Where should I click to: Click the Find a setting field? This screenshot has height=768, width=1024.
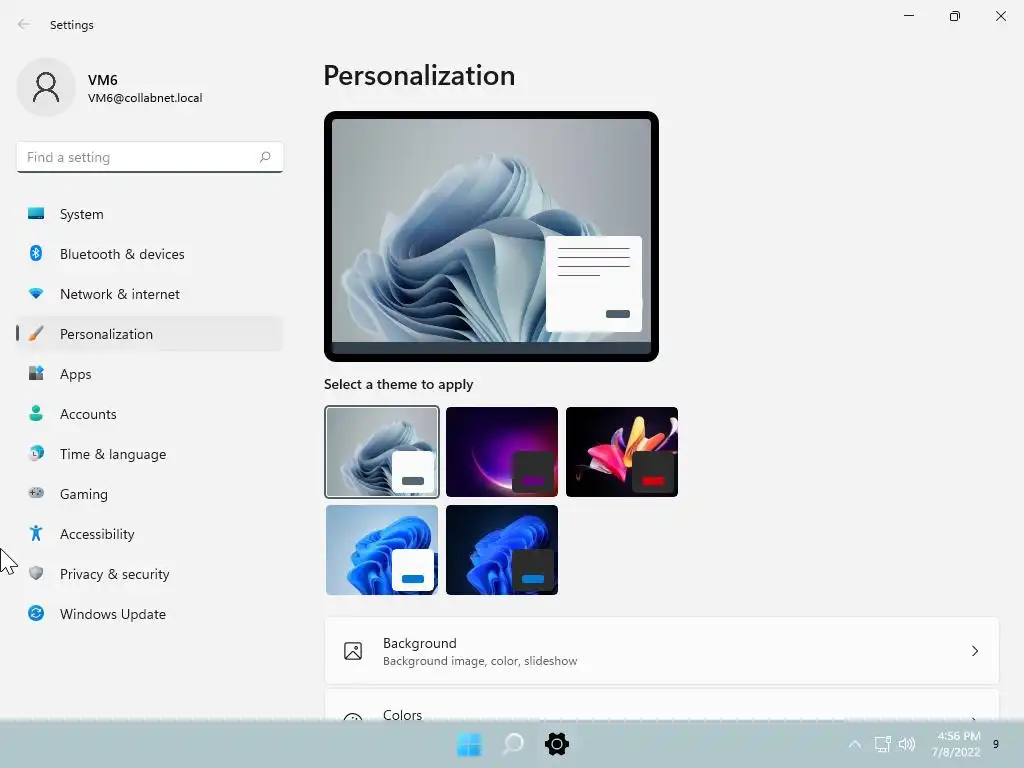[150, 157]
